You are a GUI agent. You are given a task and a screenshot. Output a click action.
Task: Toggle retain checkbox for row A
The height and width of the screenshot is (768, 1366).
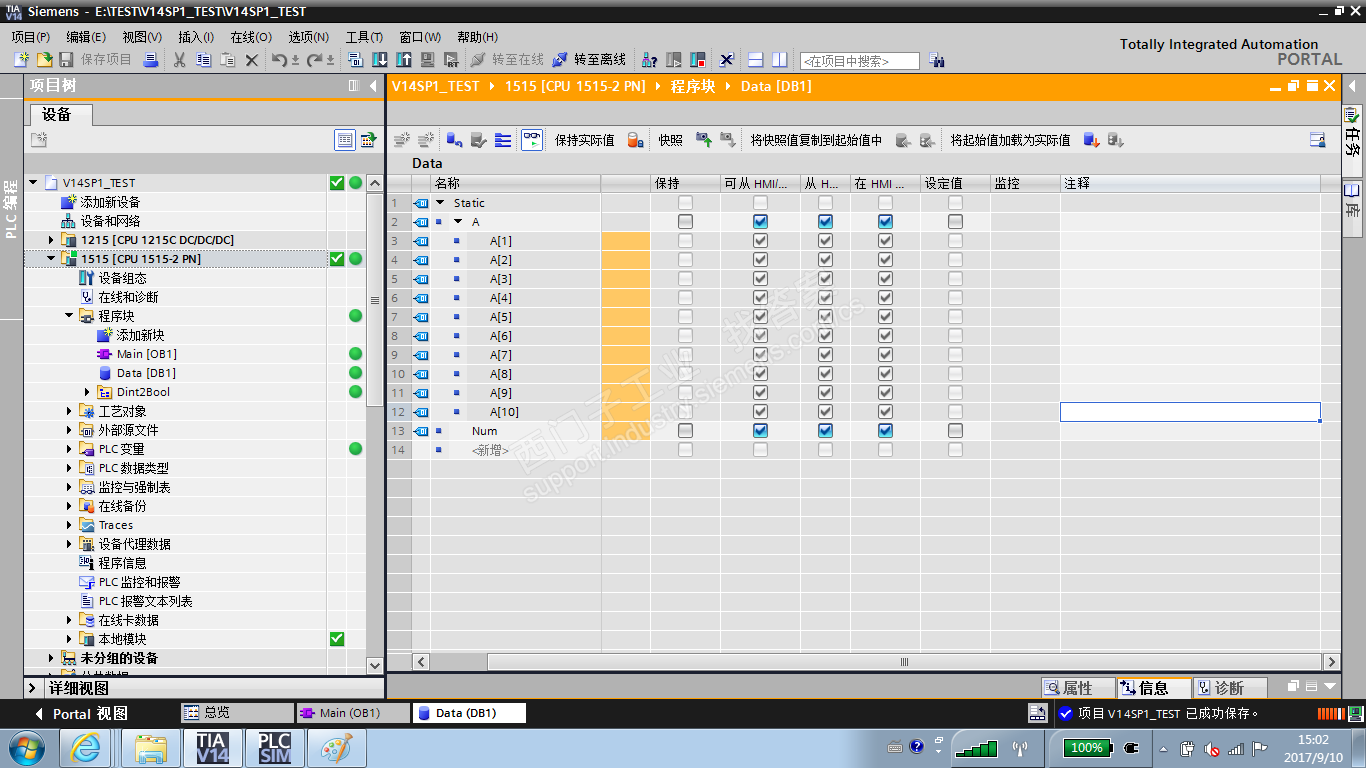(685, 222)
